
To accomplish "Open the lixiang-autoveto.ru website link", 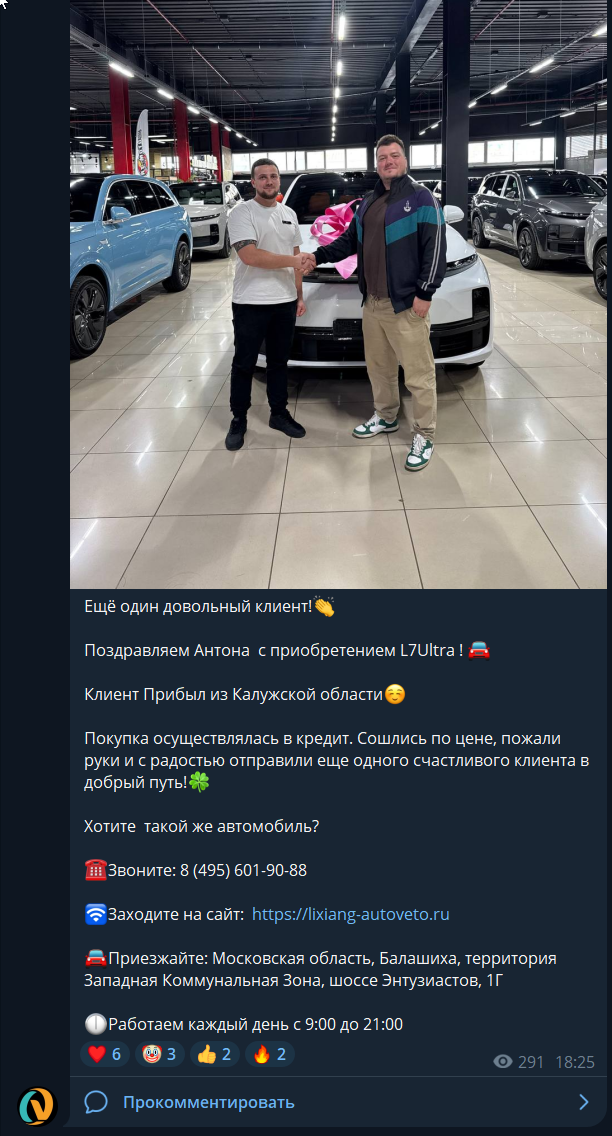I will pos(351,914).
